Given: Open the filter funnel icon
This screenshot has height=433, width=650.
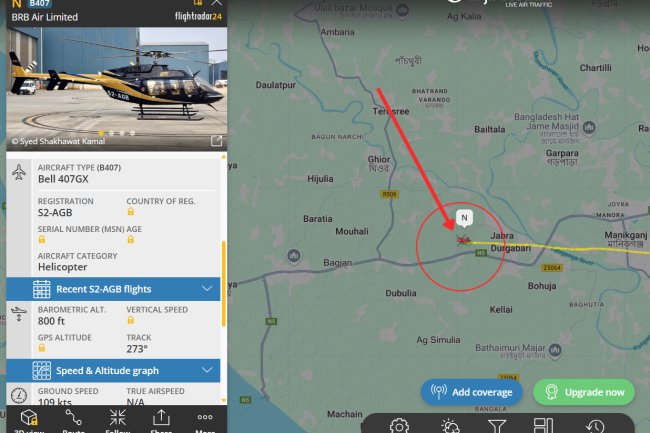Looking at the screenshot, I should [497, 427].
